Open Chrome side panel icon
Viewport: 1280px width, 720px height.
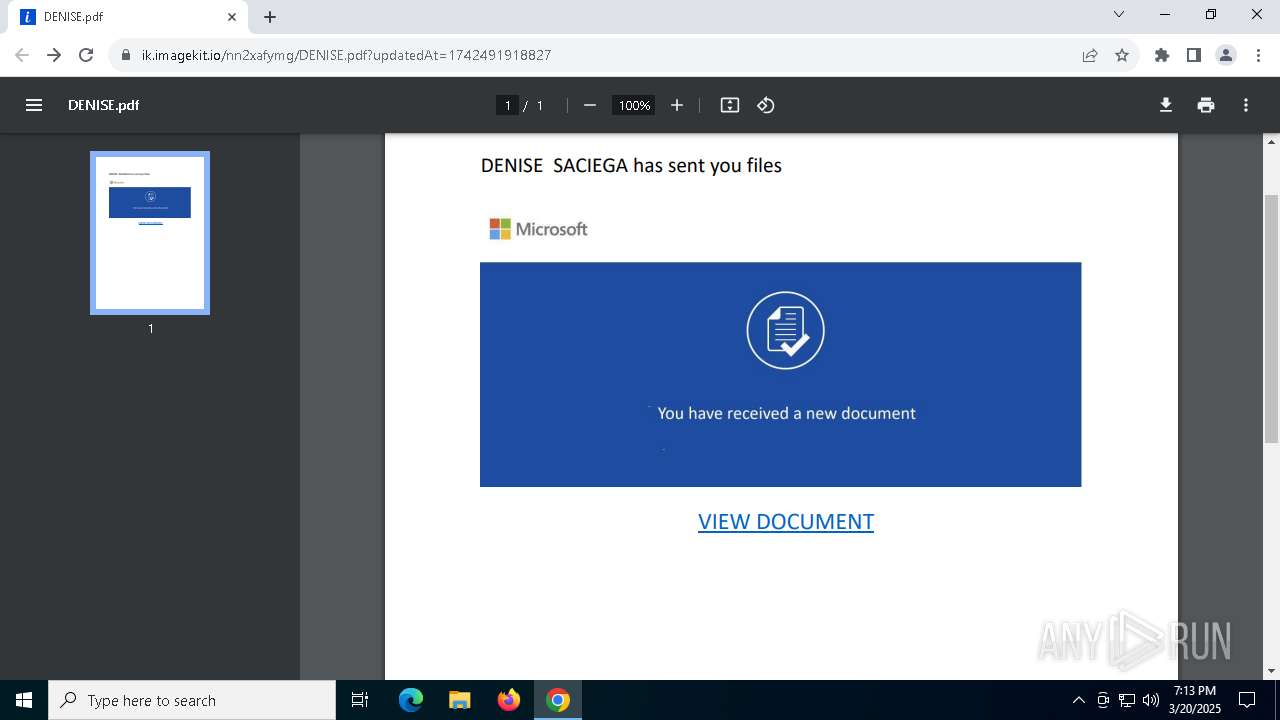point(1194,55)
